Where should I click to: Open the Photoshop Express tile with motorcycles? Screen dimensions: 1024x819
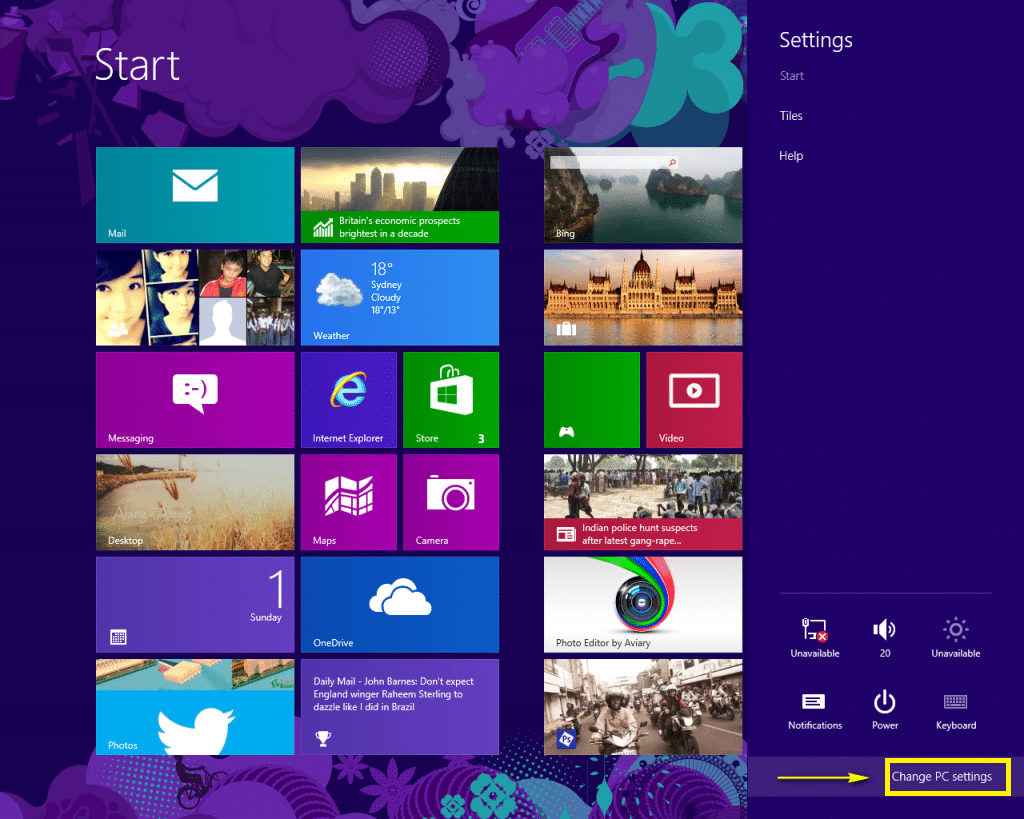coord(643,707)
